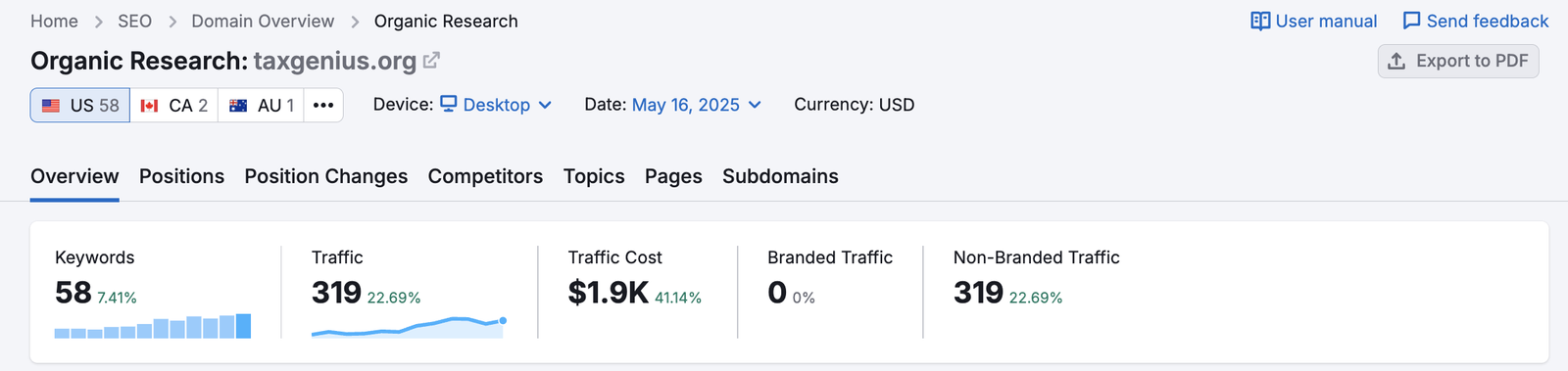Select the Australia flag database AU 1
This screenshot has height=371, width=1568.
261,105
